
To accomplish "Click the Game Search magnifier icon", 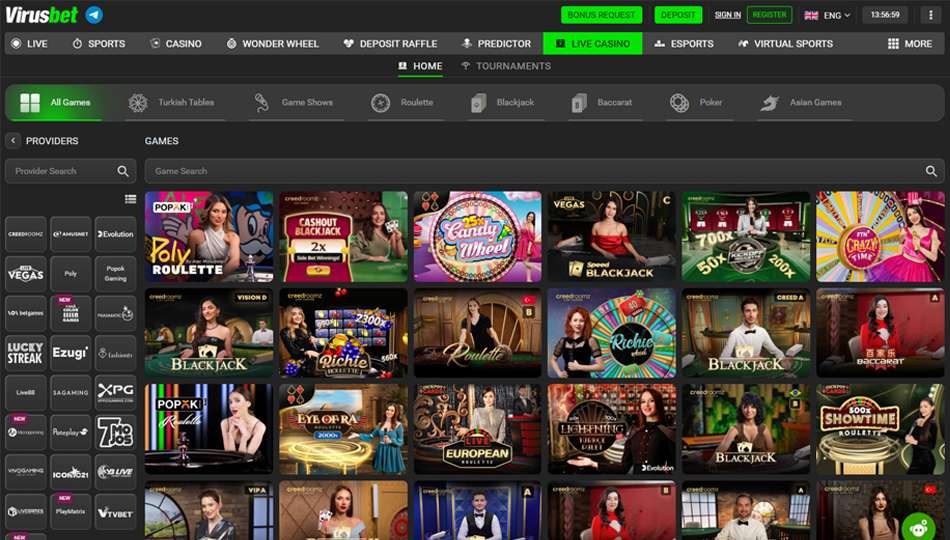I will [x=931, y=171].
